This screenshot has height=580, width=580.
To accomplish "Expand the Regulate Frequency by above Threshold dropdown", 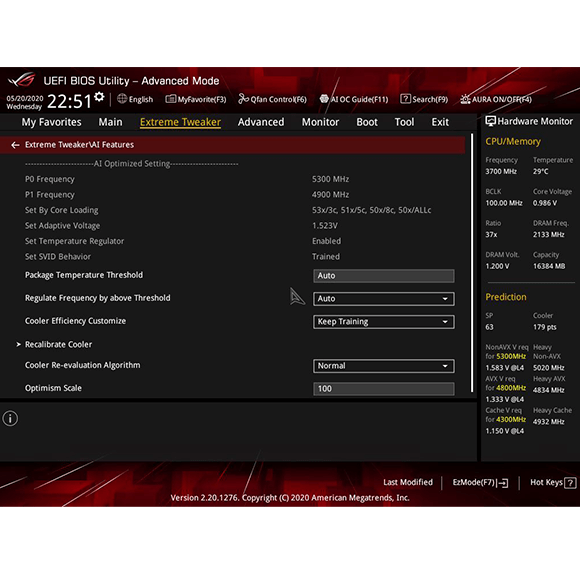I will (384, 299).
